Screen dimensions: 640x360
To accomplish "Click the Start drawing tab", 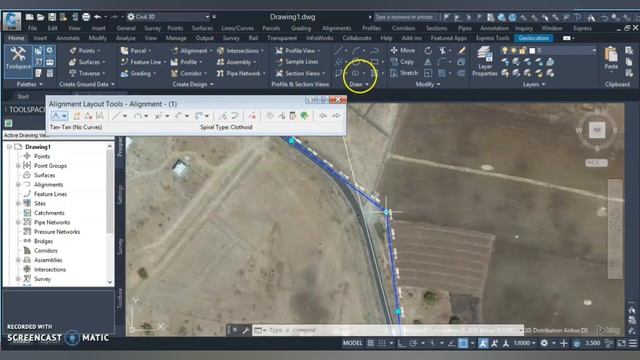I will [22, 96].
